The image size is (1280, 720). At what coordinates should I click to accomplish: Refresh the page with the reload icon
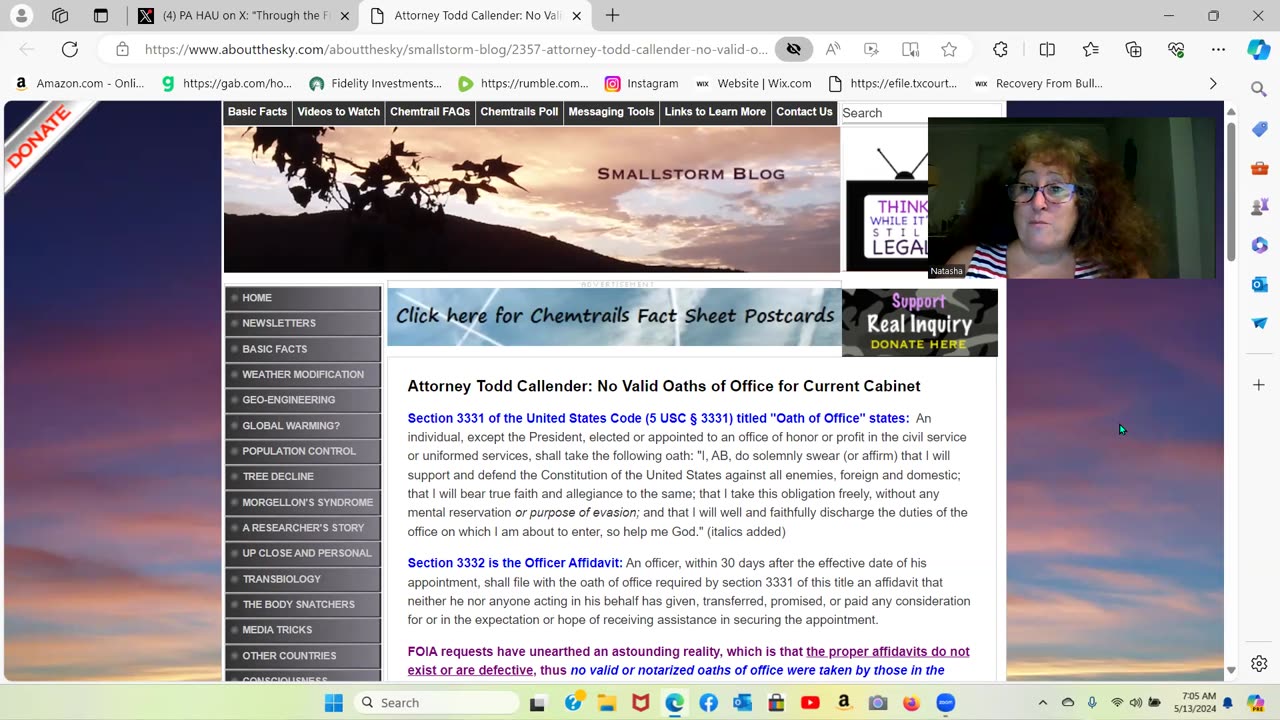pos(70,49)
